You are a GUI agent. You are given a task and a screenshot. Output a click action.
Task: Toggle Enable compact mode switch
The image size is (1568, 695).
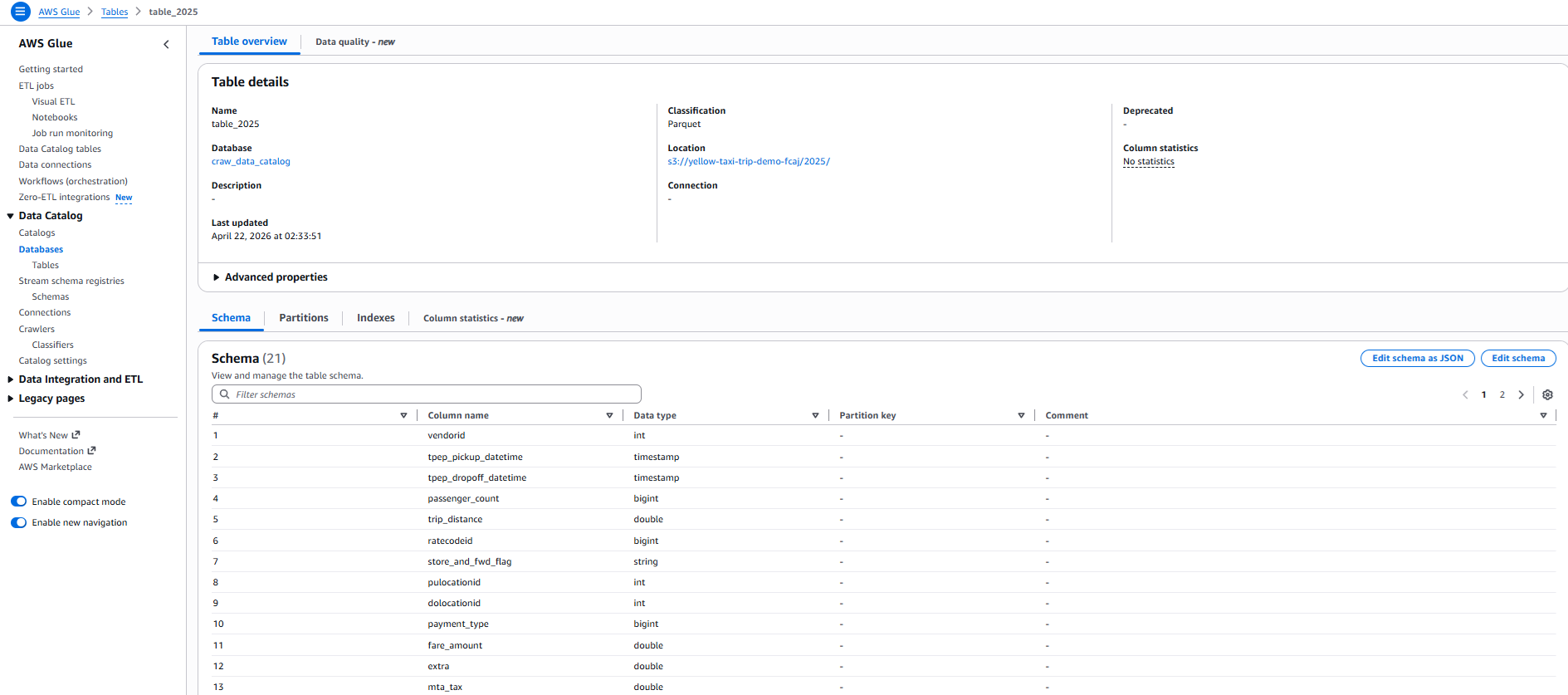19,502
